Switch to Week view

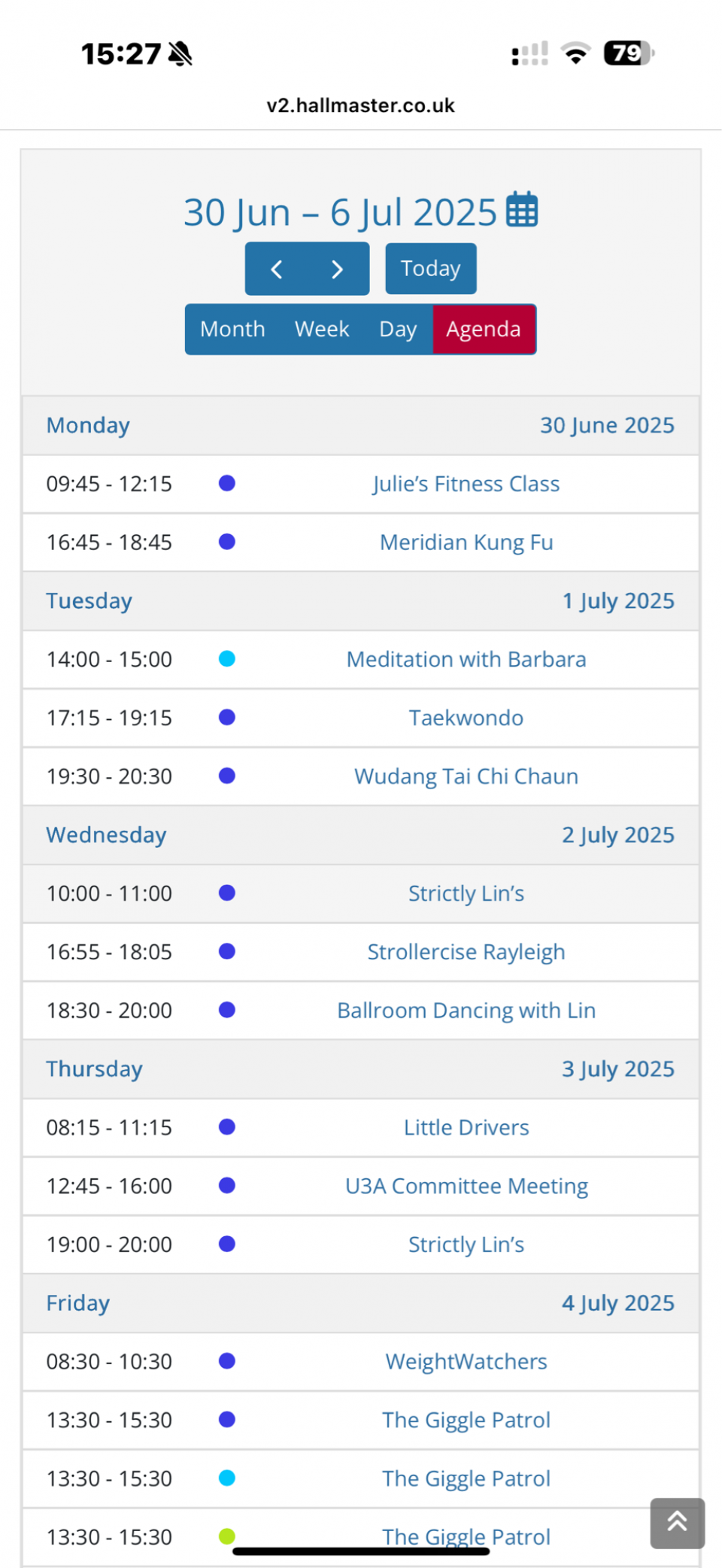click(322, 329)
